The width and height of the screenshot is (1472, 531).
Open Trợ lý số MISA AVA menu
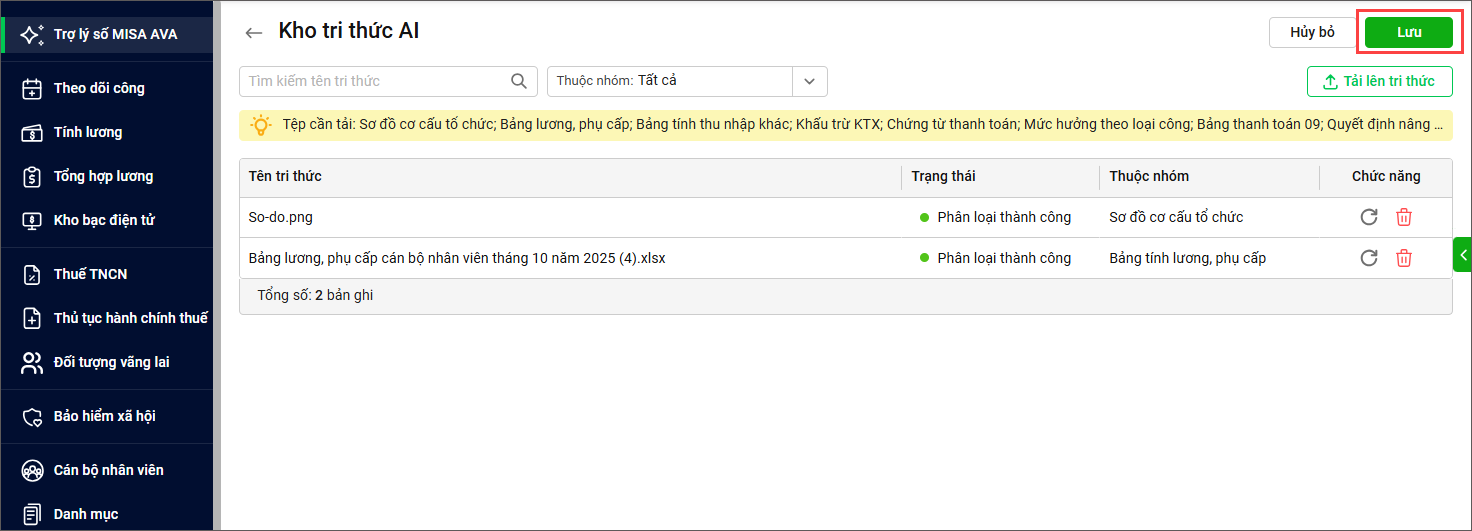click(x=115, y=34)
